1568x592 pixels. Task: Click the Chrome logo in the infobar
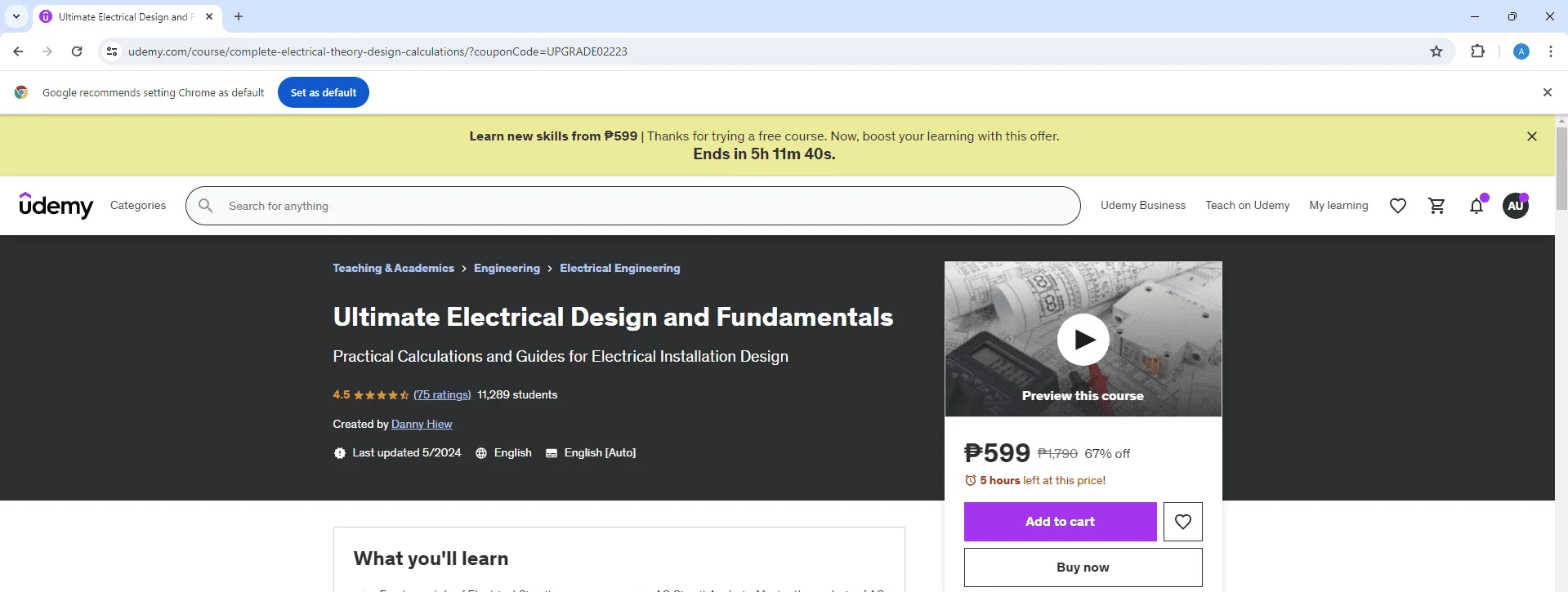point(21,92)
